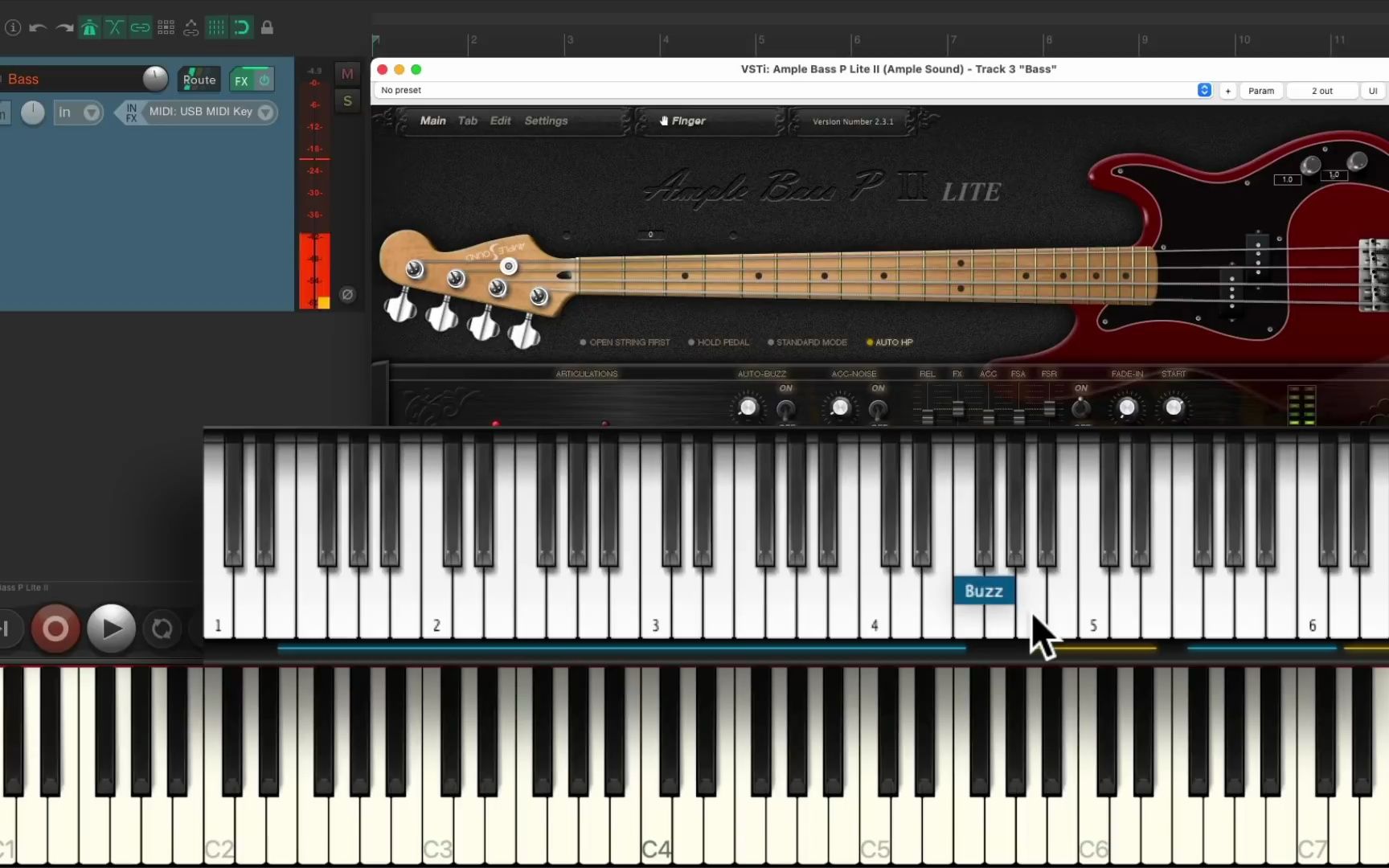Select the Mute icon on the Bass track
This screenshot has width=1389, height=868.
[x=347, y=73]
